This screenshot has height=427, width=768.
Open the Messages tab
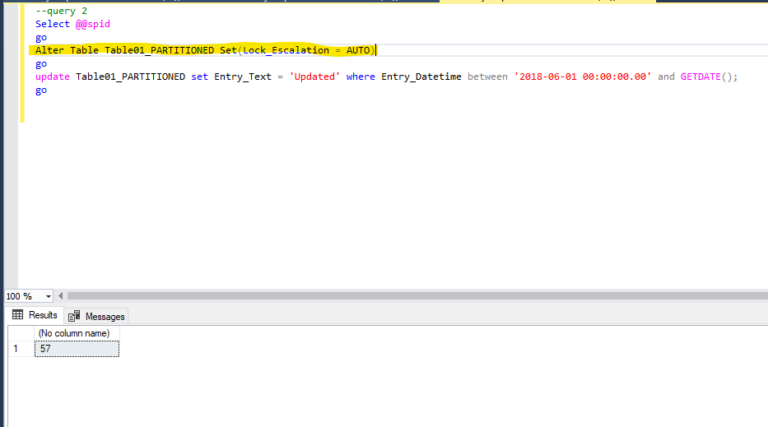(97, 316)
